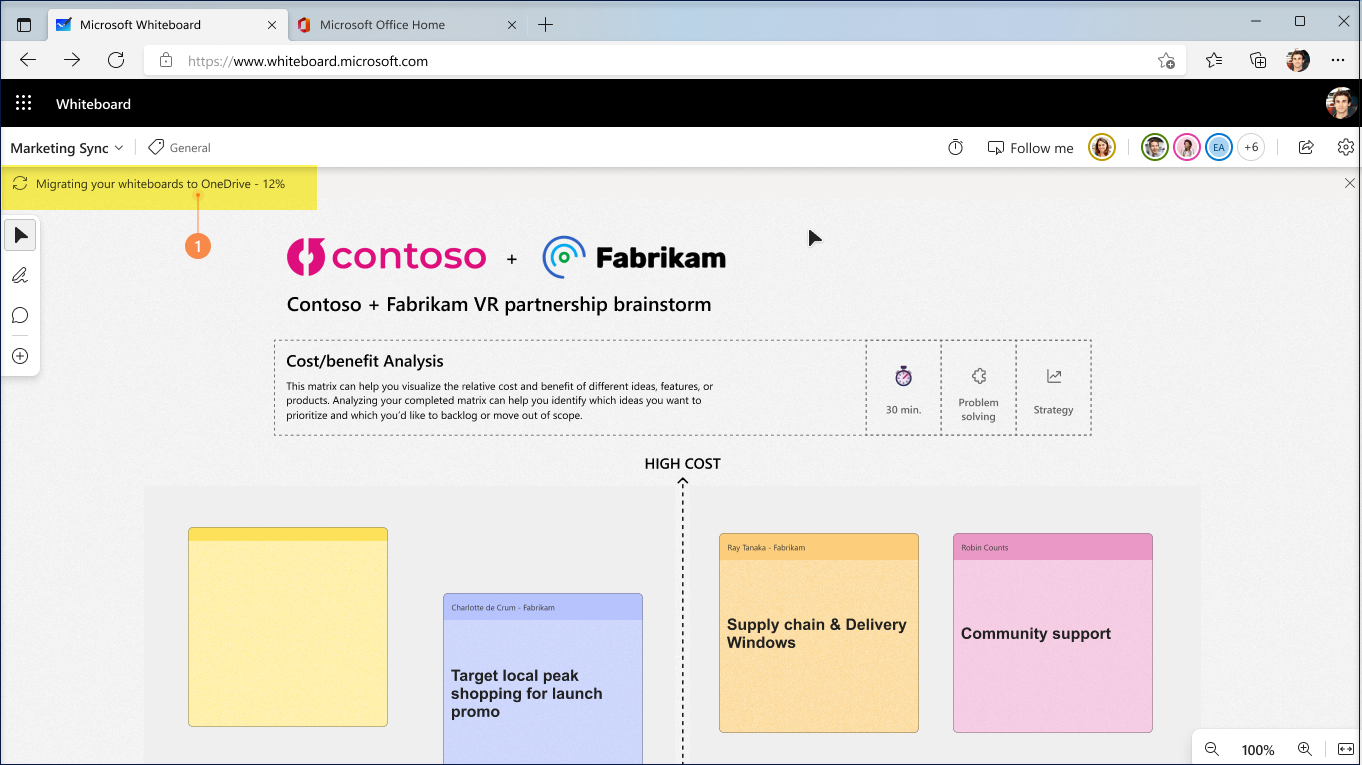
Task: Show the +6 additional participants
Action: tap(1250, 148)
